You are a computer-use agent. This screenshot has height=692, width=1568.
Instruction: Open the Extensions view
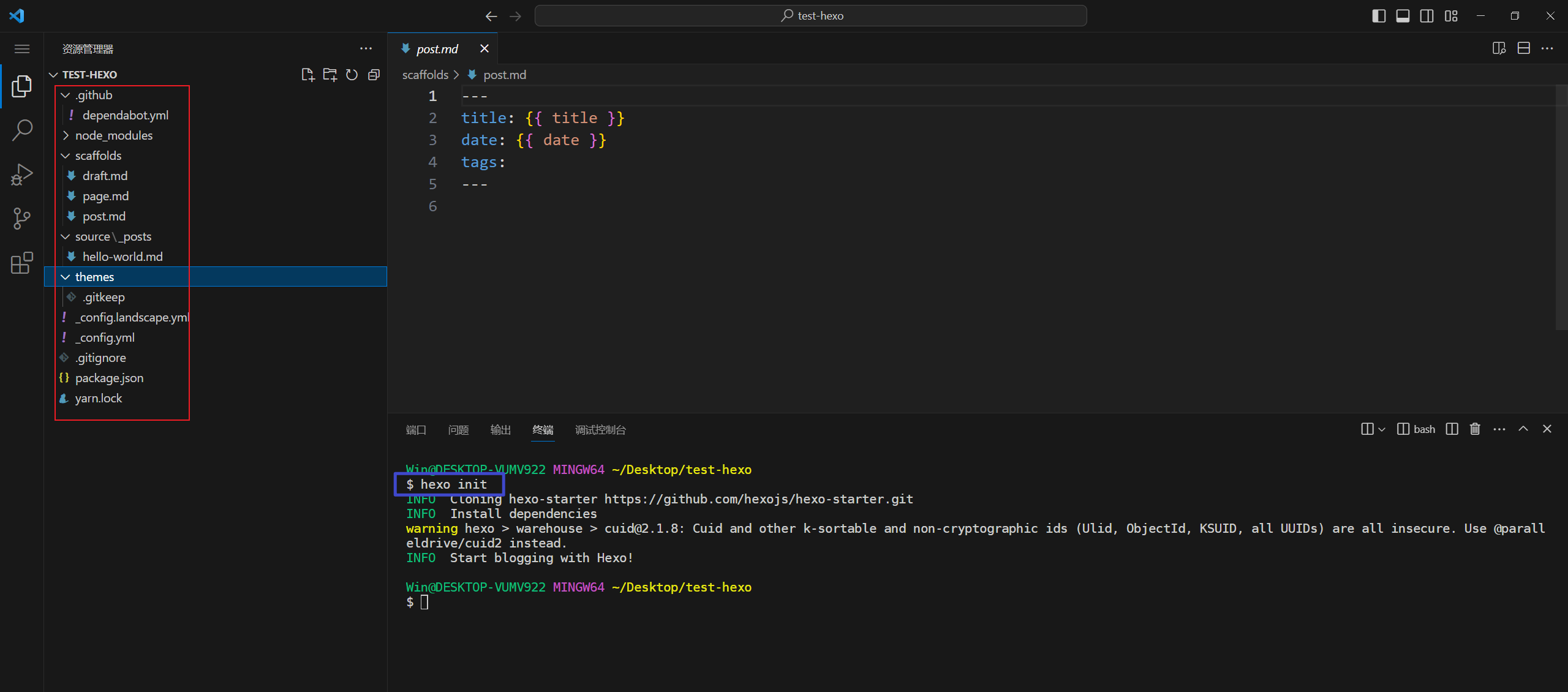(x=22, y=263)
